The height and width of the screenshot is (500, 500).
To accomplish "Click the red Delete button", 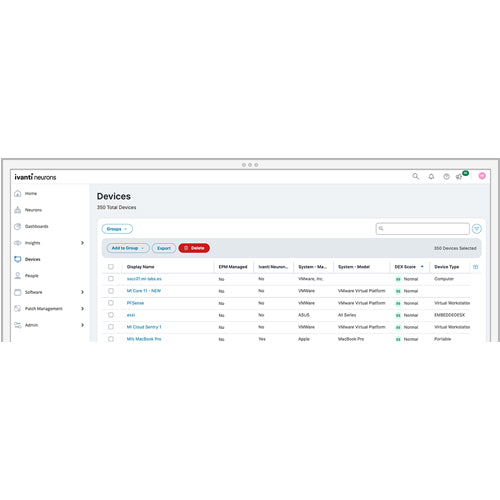I will click(194, 248).
